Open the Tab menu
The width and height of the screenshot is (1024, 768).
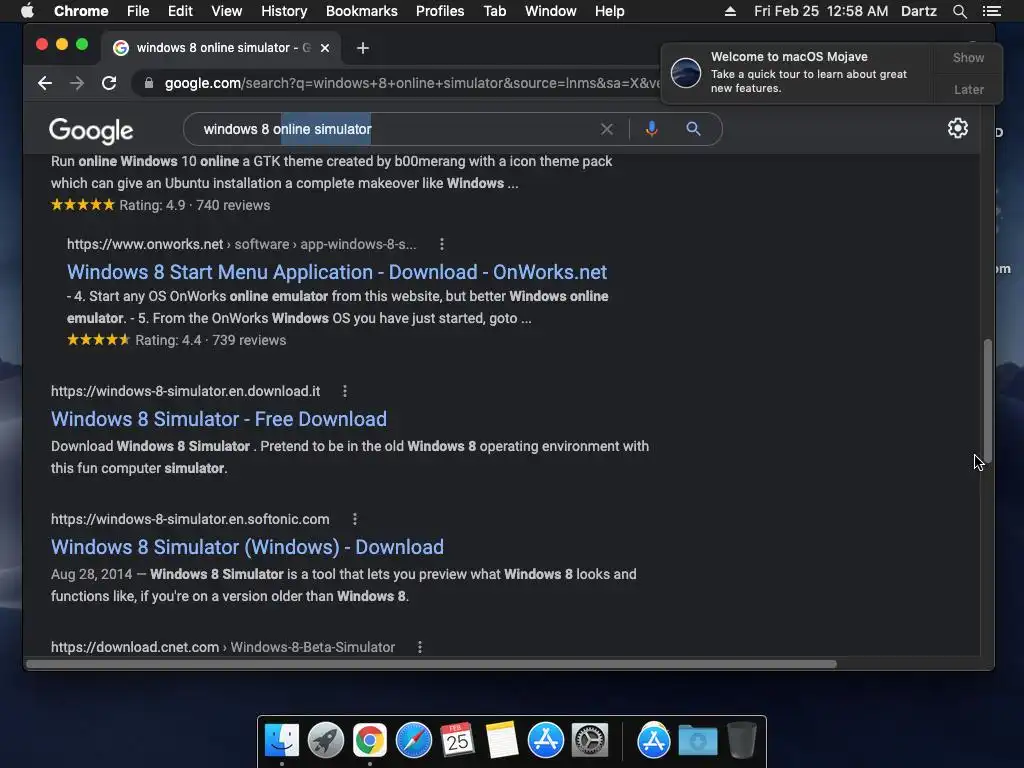[x=495, y=11]
